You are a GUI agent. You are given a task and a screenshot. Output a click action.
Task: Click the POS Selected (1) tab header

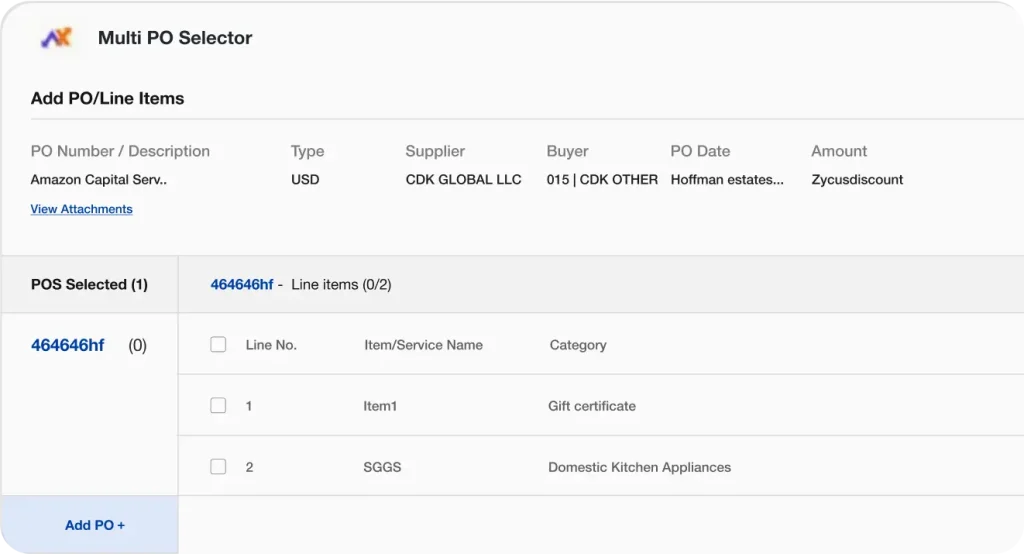point(89,285)
